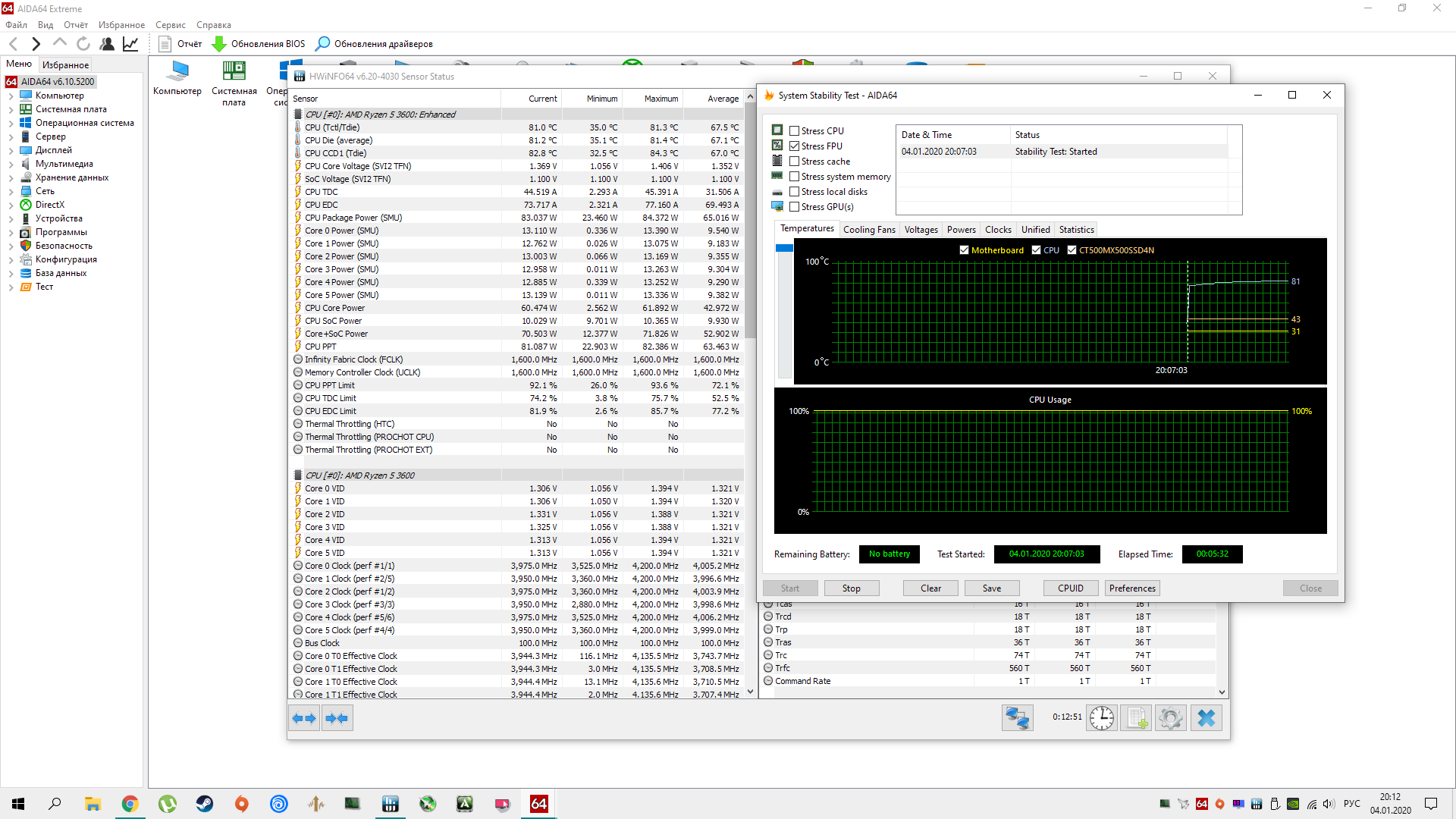This screenshot has height=819, width=1456.
Task: Switch to the Cooling Fans tab
Action: 869,230
